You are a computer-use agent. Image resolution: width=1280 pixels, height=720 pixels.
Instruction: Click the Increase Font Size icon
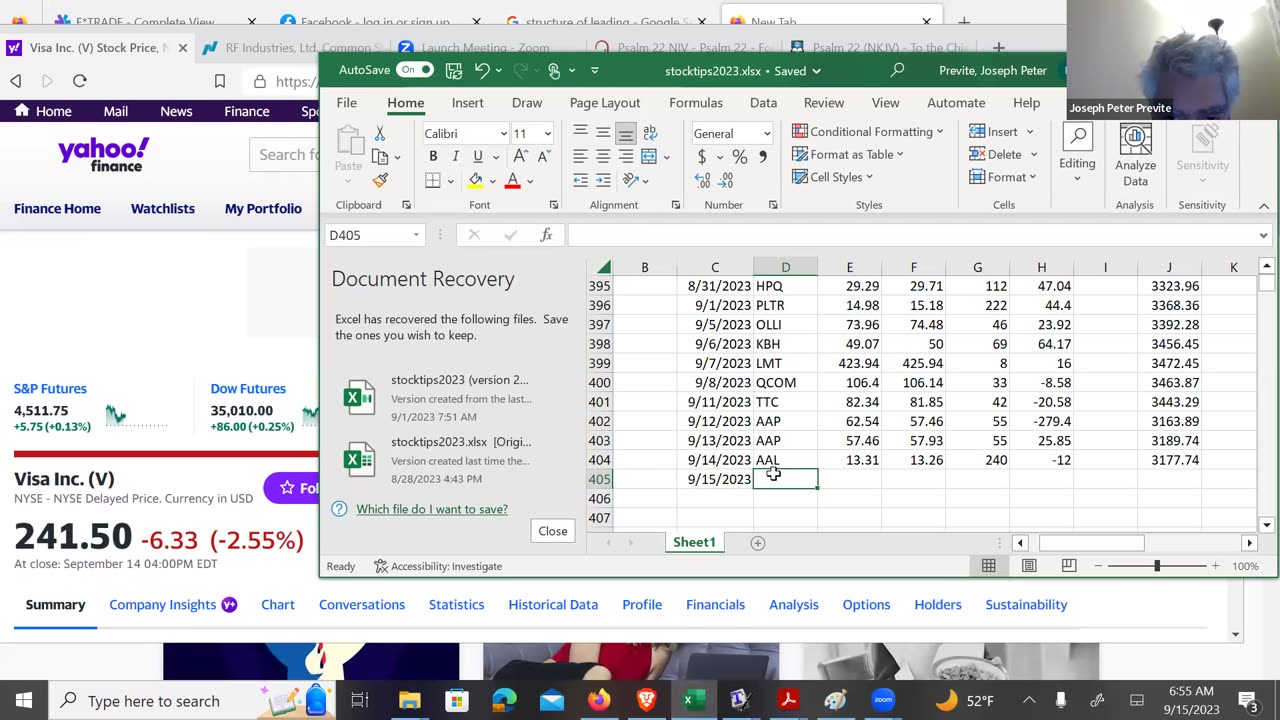(520, 156)
